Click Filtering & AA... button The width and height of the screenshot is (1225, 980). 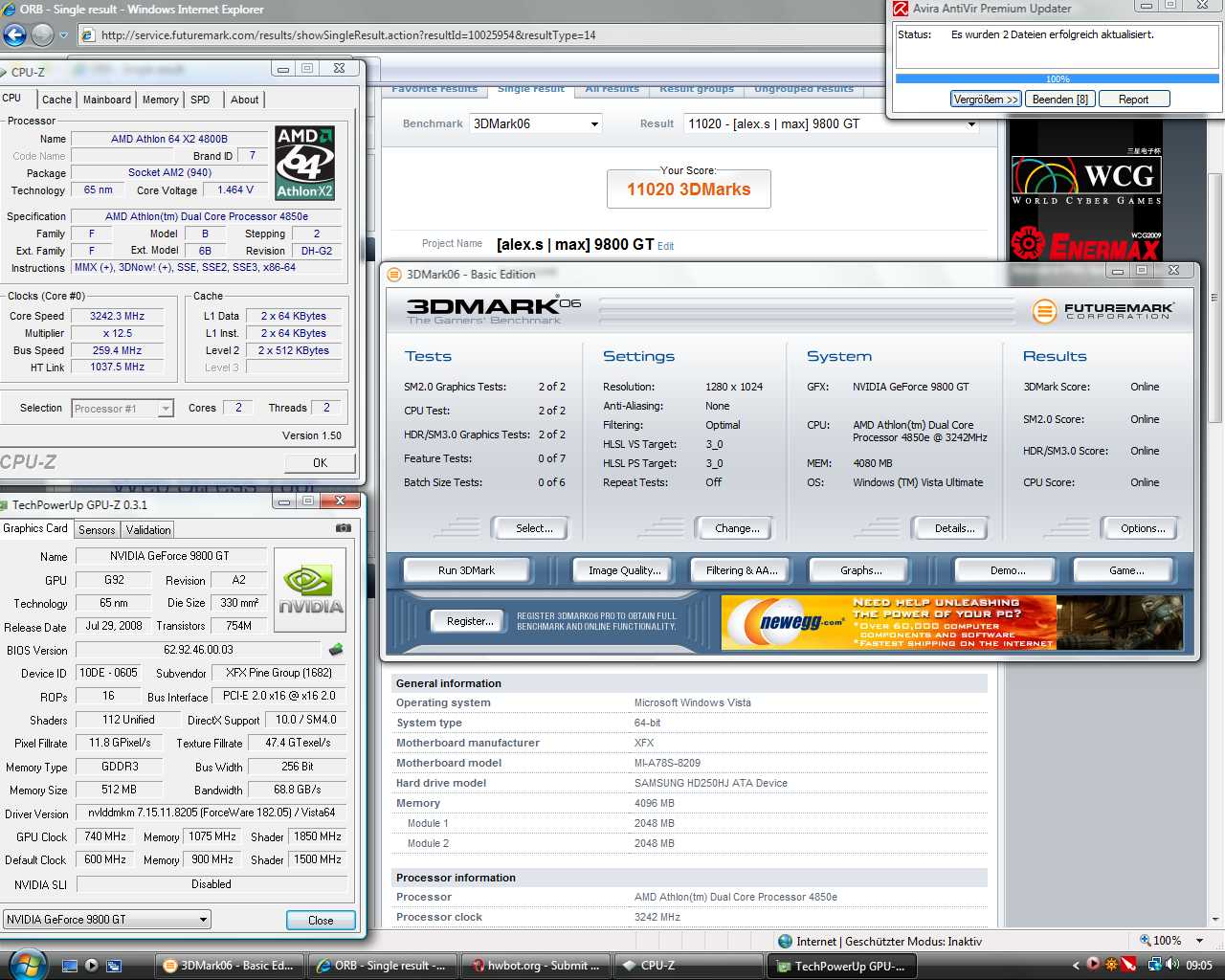(742, 570)
